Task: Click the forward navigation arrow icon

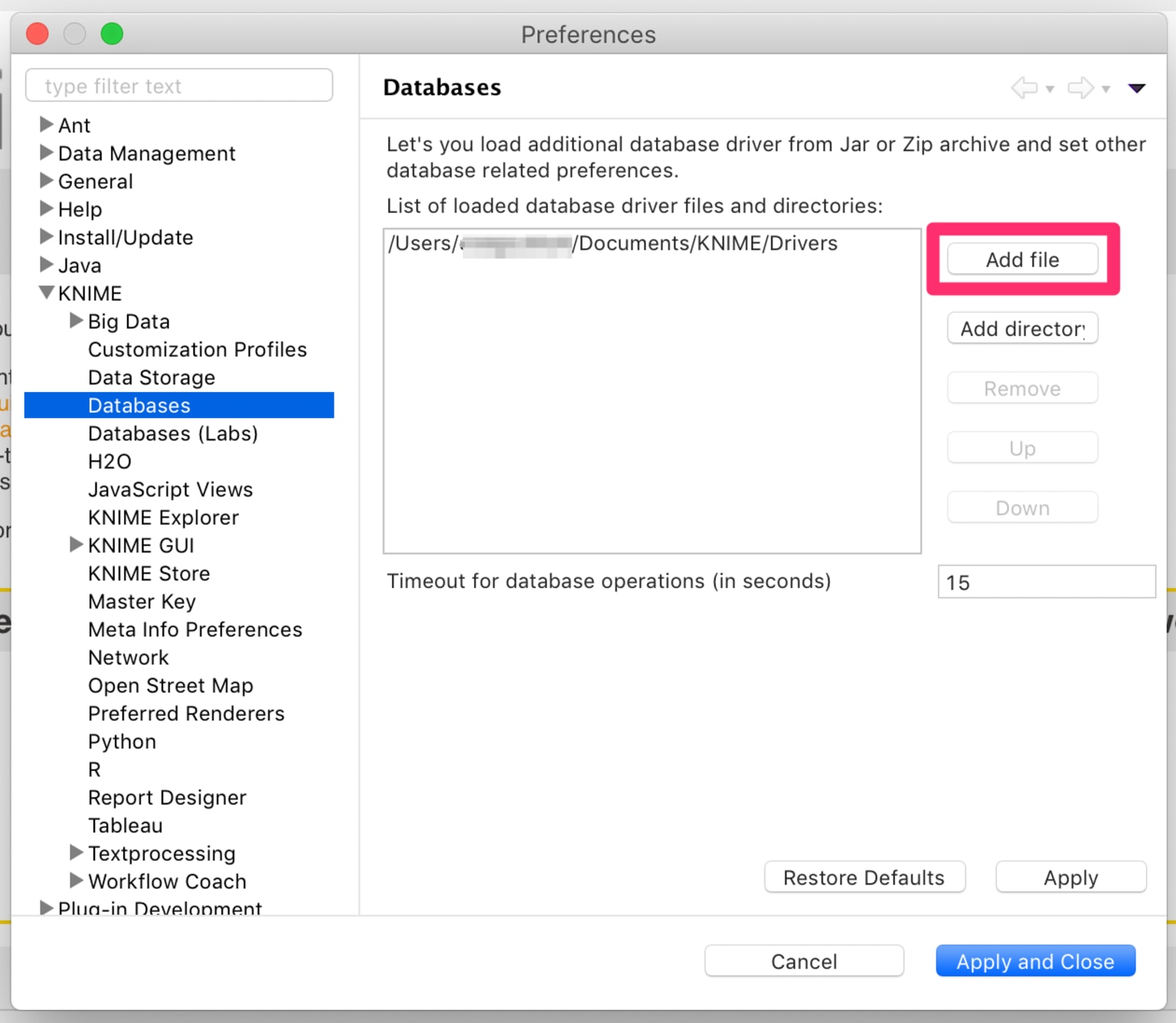Action: 1080,88
